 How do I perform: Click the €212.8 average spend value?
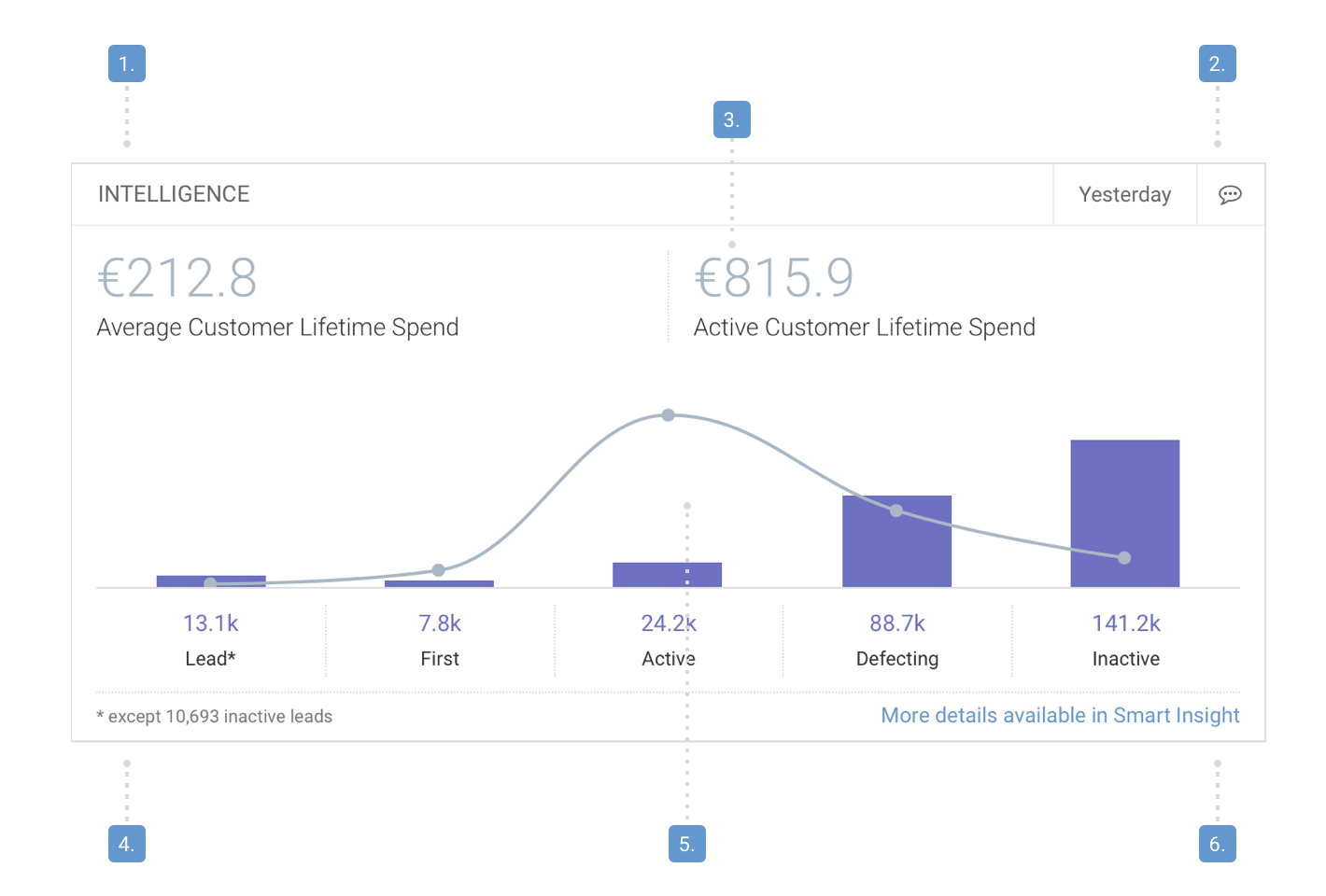[x=177, y=278]
